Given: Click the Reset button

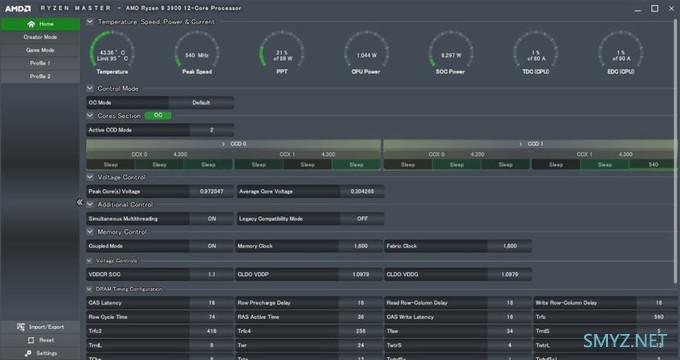Looking at the screenshot, I should [40, 340].
